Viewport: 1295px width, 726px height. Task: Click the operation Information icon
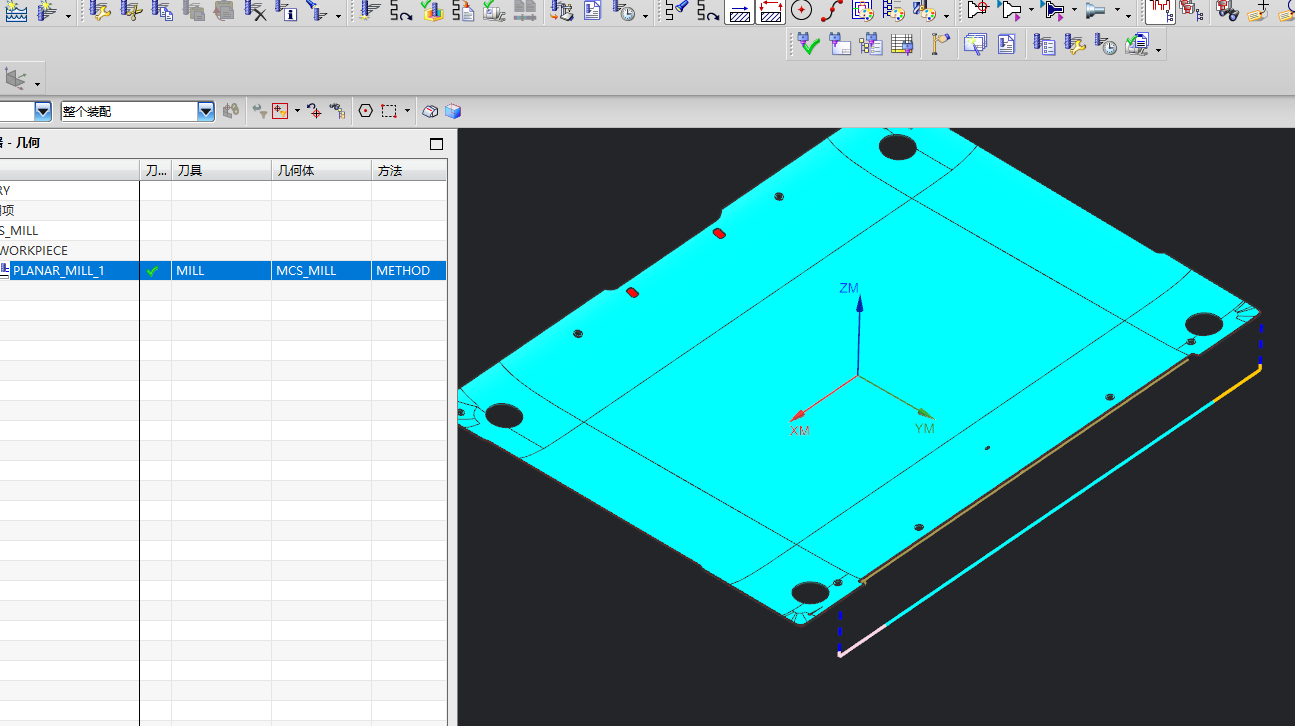[287, 11]
